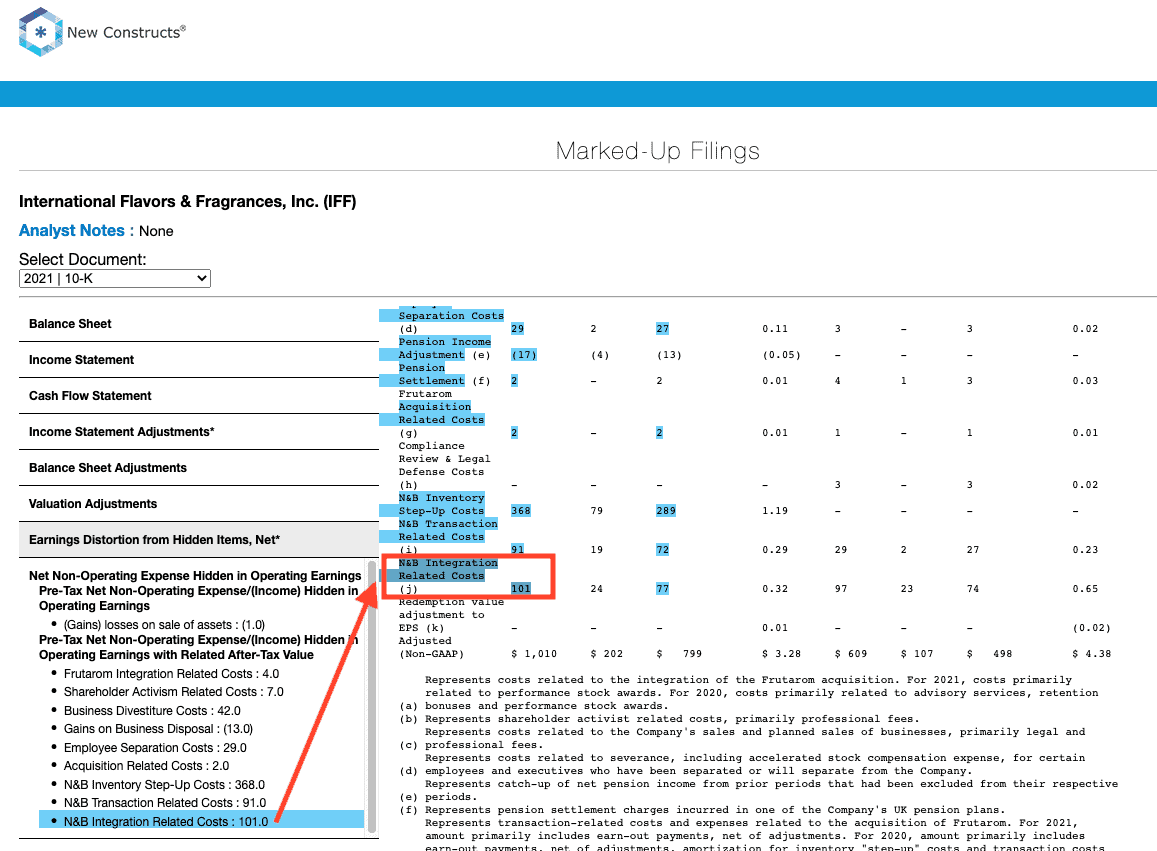
Task: Open the Income Statement section
Action: 198,359
